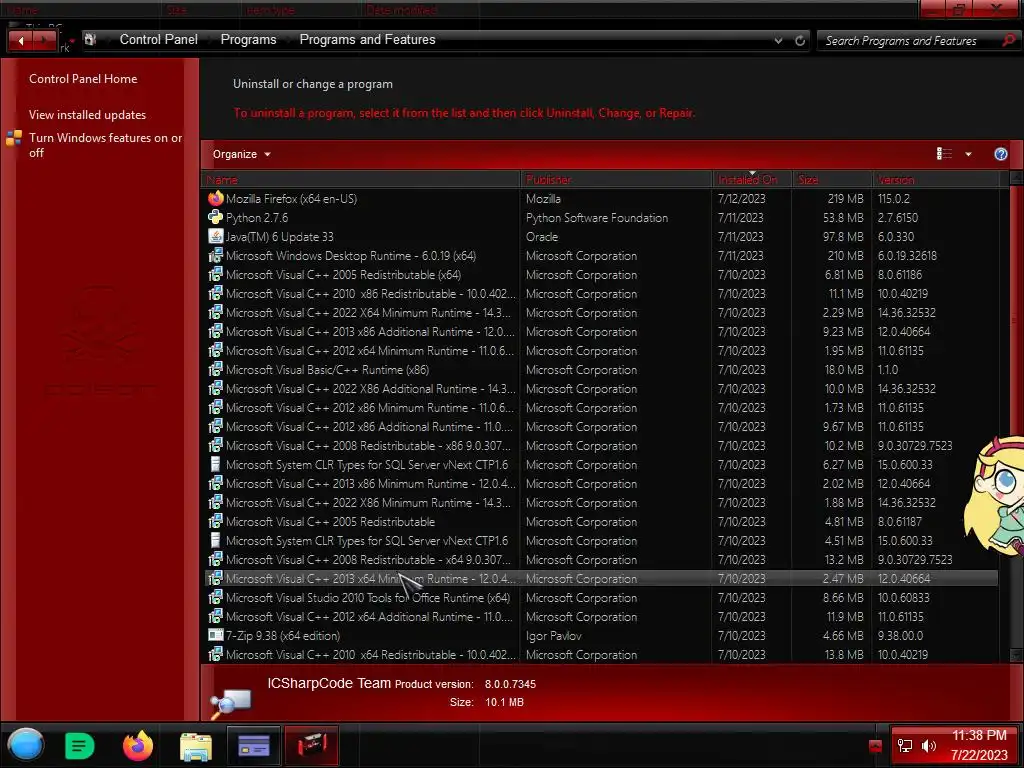Select Microsoft Visual Basic/C++ Runtime (x86)
The image size is (1024, 768).
[x=601, y=369]
